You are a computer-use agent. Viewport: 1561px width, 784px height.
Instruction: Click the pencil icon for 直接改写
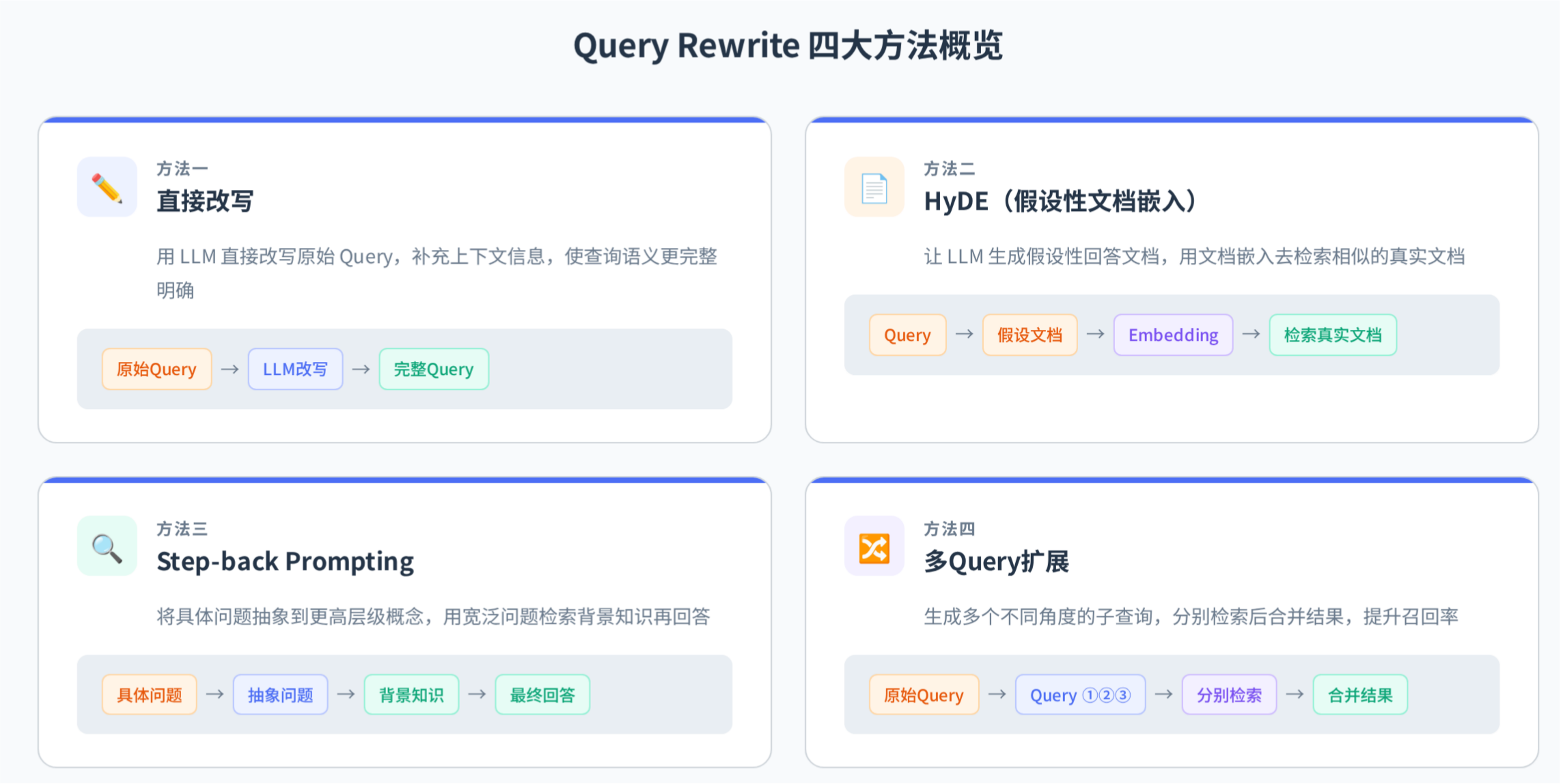coord(107,187)
